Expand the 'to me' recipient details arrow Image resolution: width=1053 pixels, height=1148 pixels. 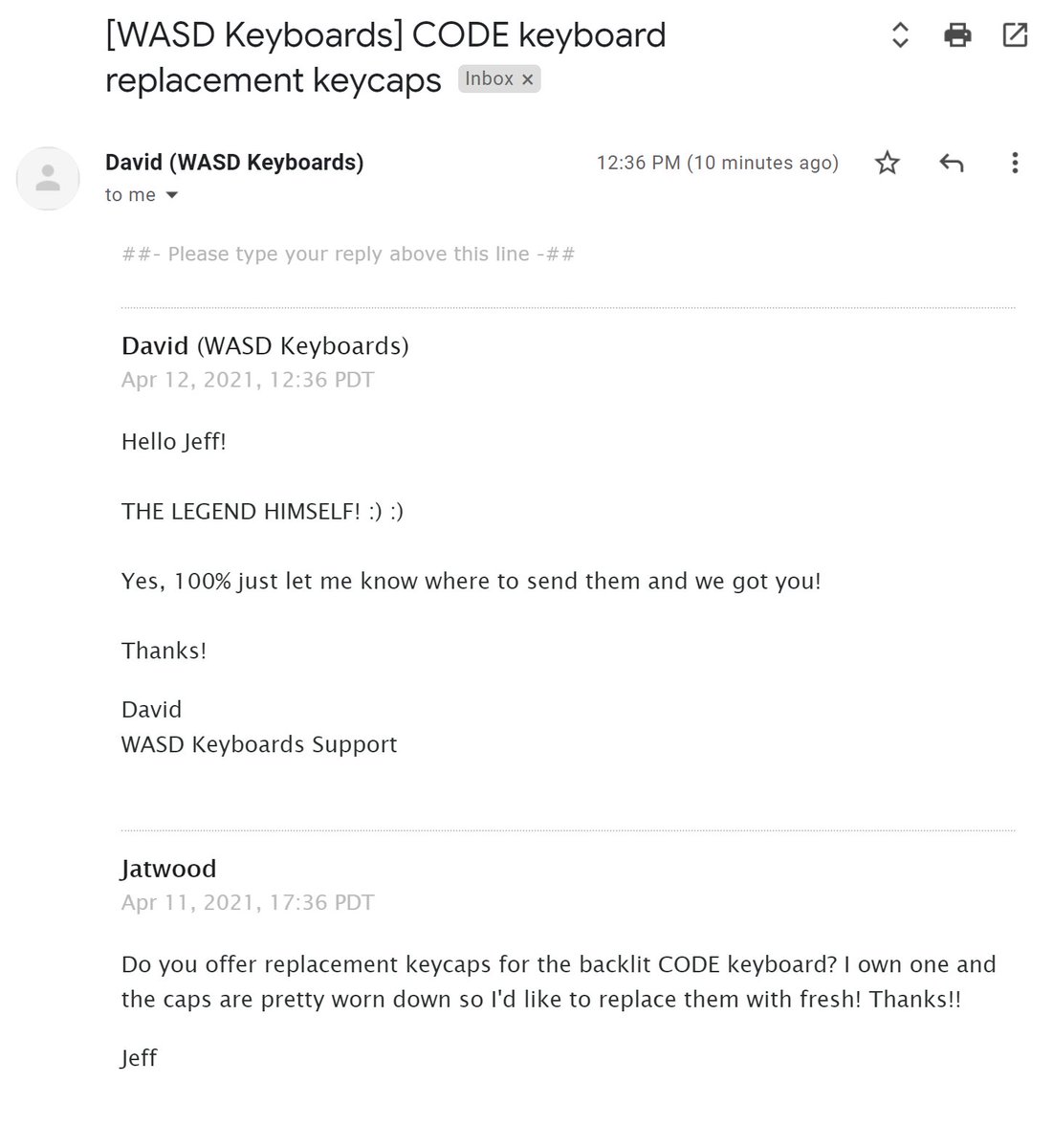(172, 195)
